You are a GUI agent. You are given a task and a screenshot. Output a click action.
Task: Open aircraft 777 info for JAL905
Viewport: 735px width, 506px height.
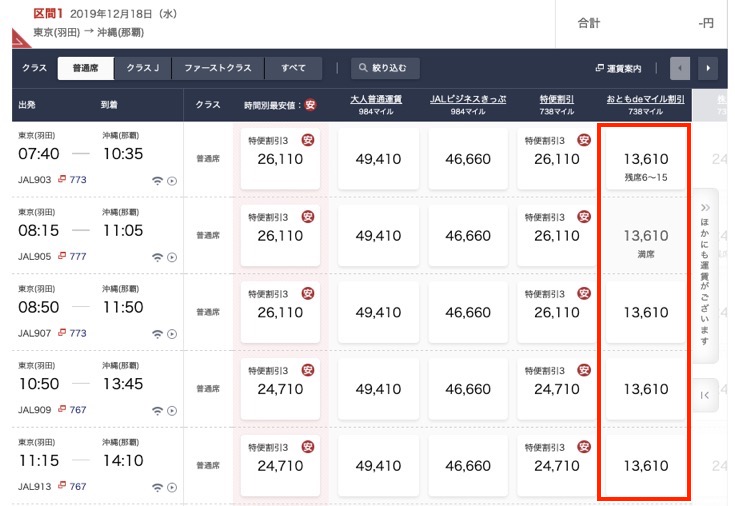[x=72, y=257]
